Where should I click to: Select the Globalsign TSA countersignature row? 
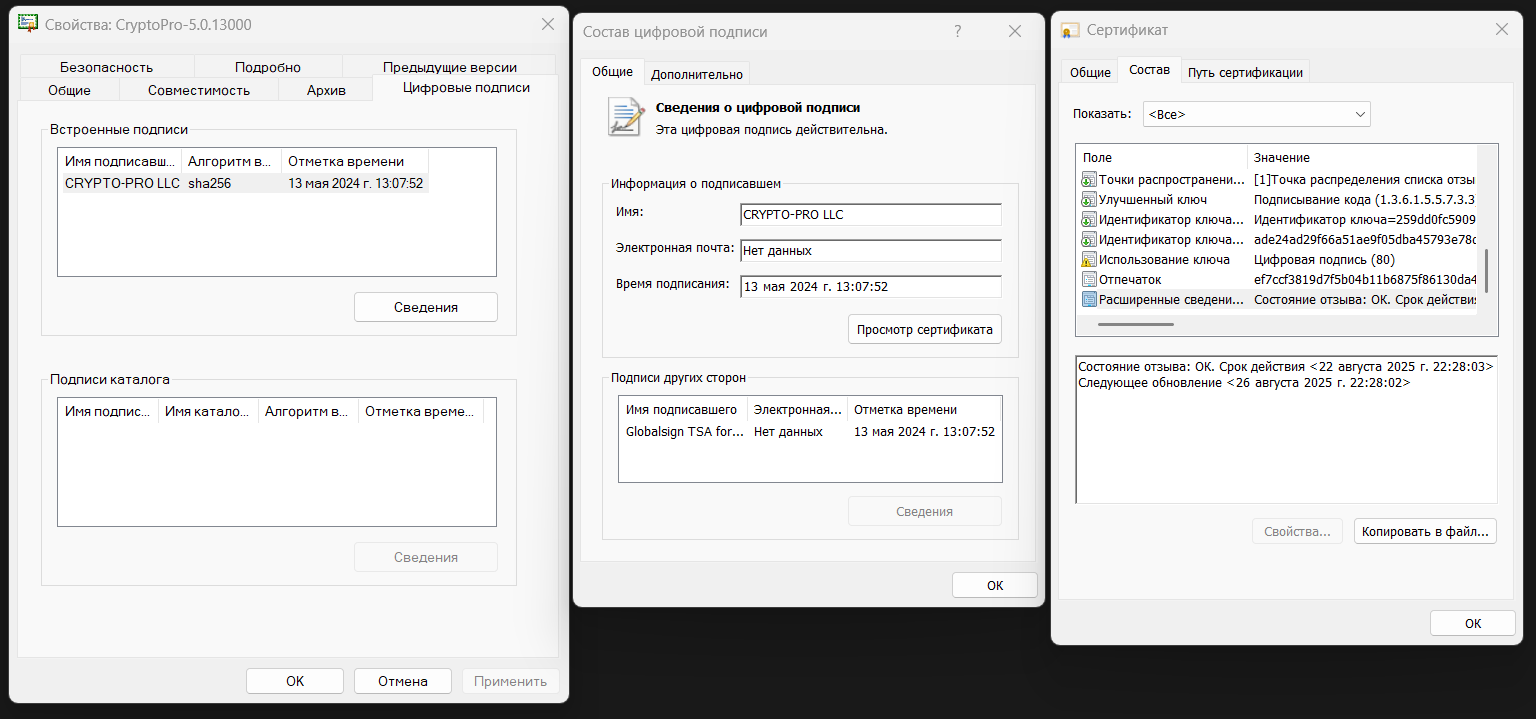tap(810, 431)
